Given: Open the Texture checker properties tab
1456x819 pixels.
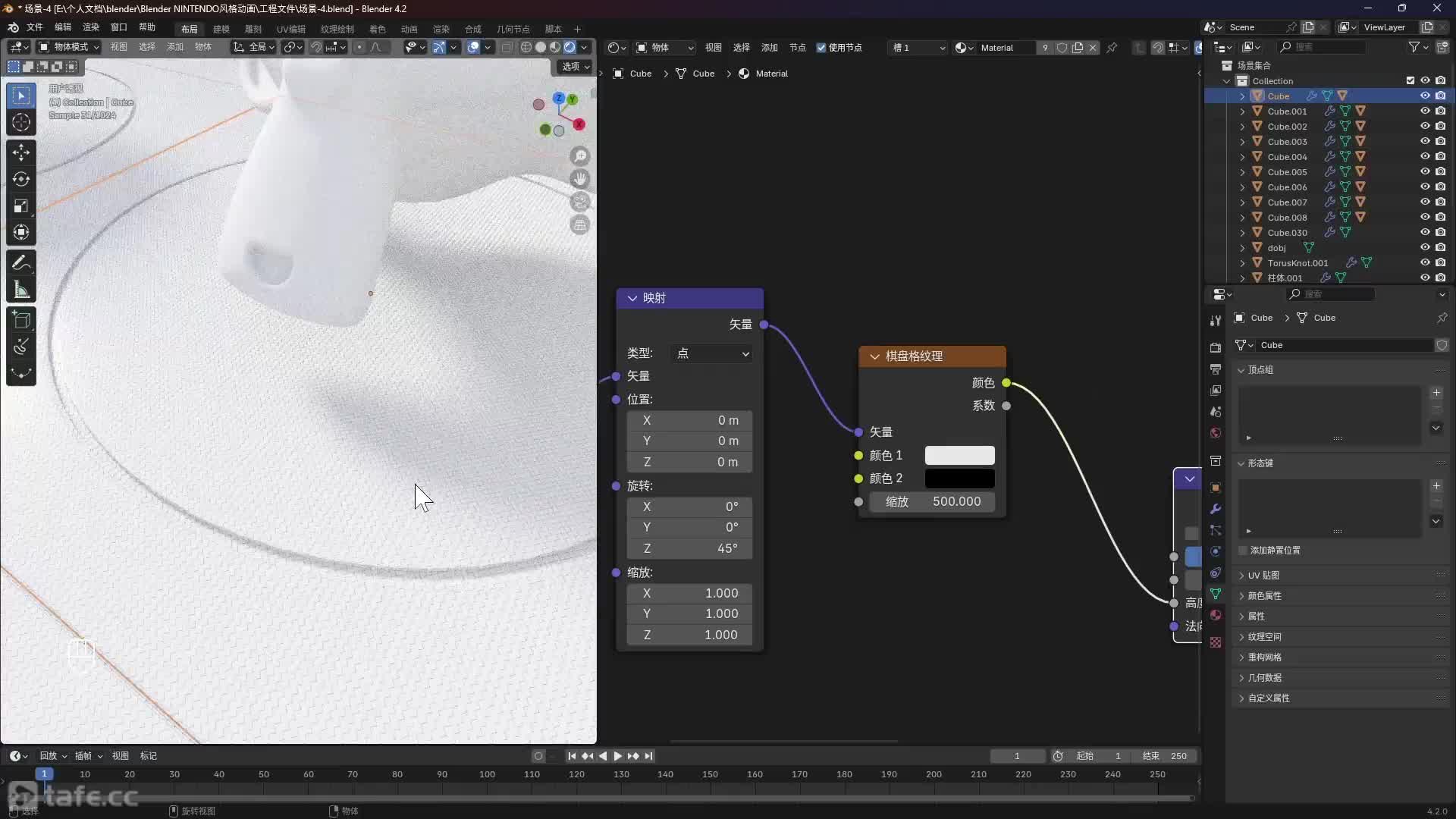Looking at the screenshot, I should pos(1216,642).
